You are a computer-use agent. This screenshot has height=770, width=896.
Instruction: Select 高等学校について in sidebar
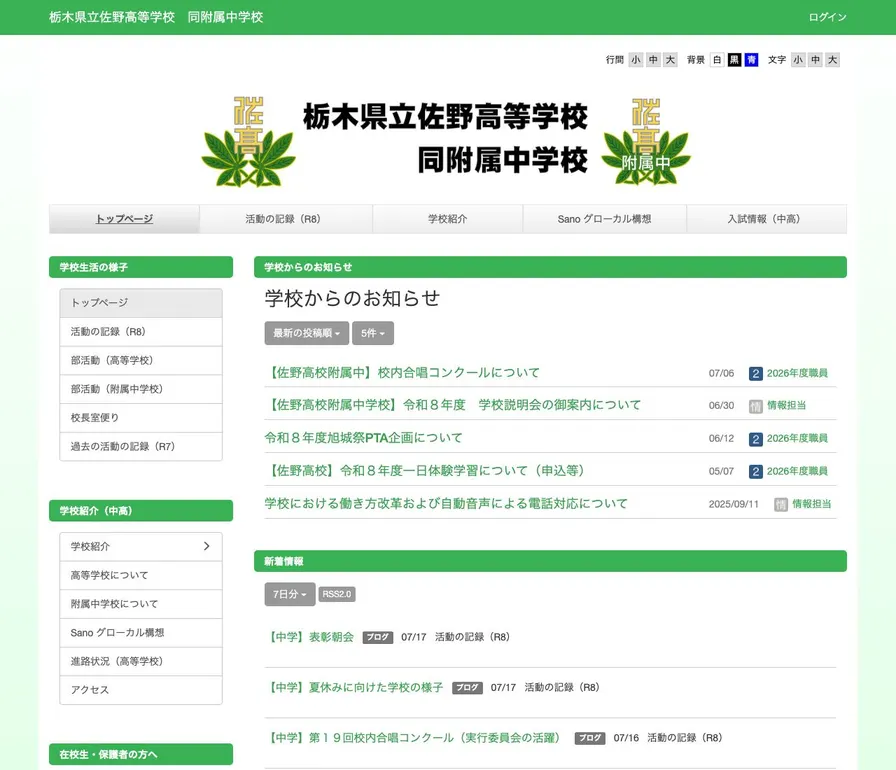tap(141, 575)
